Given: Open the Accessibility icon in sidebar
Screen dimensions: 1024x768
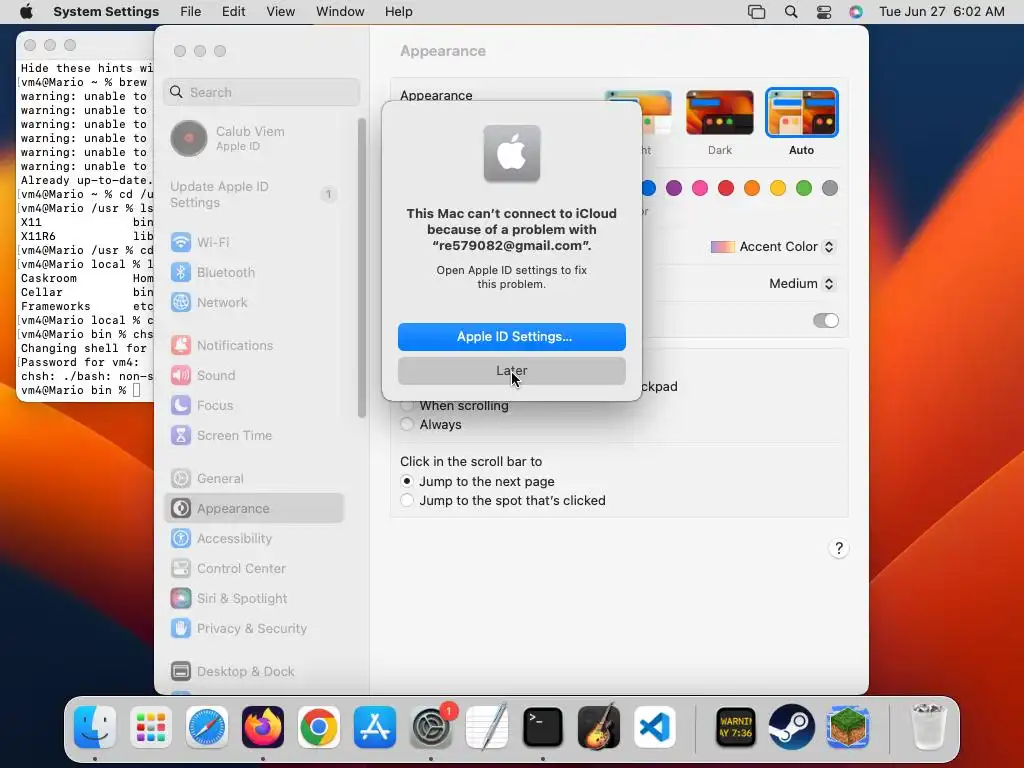Looking at the screenshot, I should tap(181, 539).
